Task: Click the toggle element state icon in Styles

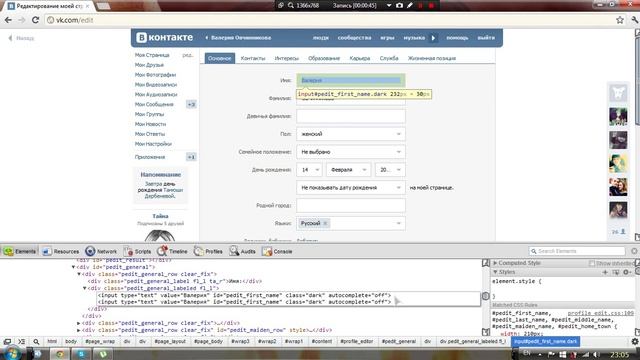Action: click(616, 272)
